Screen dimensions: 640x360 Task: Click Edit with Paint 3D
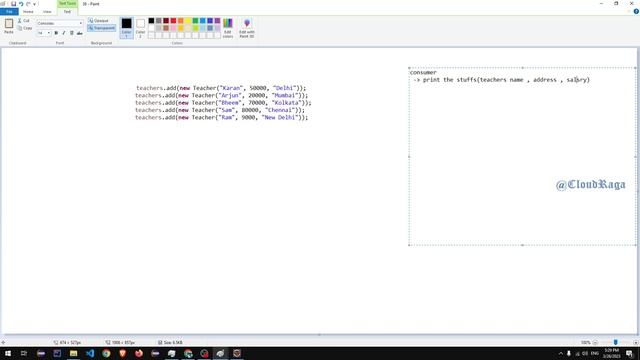247,28
